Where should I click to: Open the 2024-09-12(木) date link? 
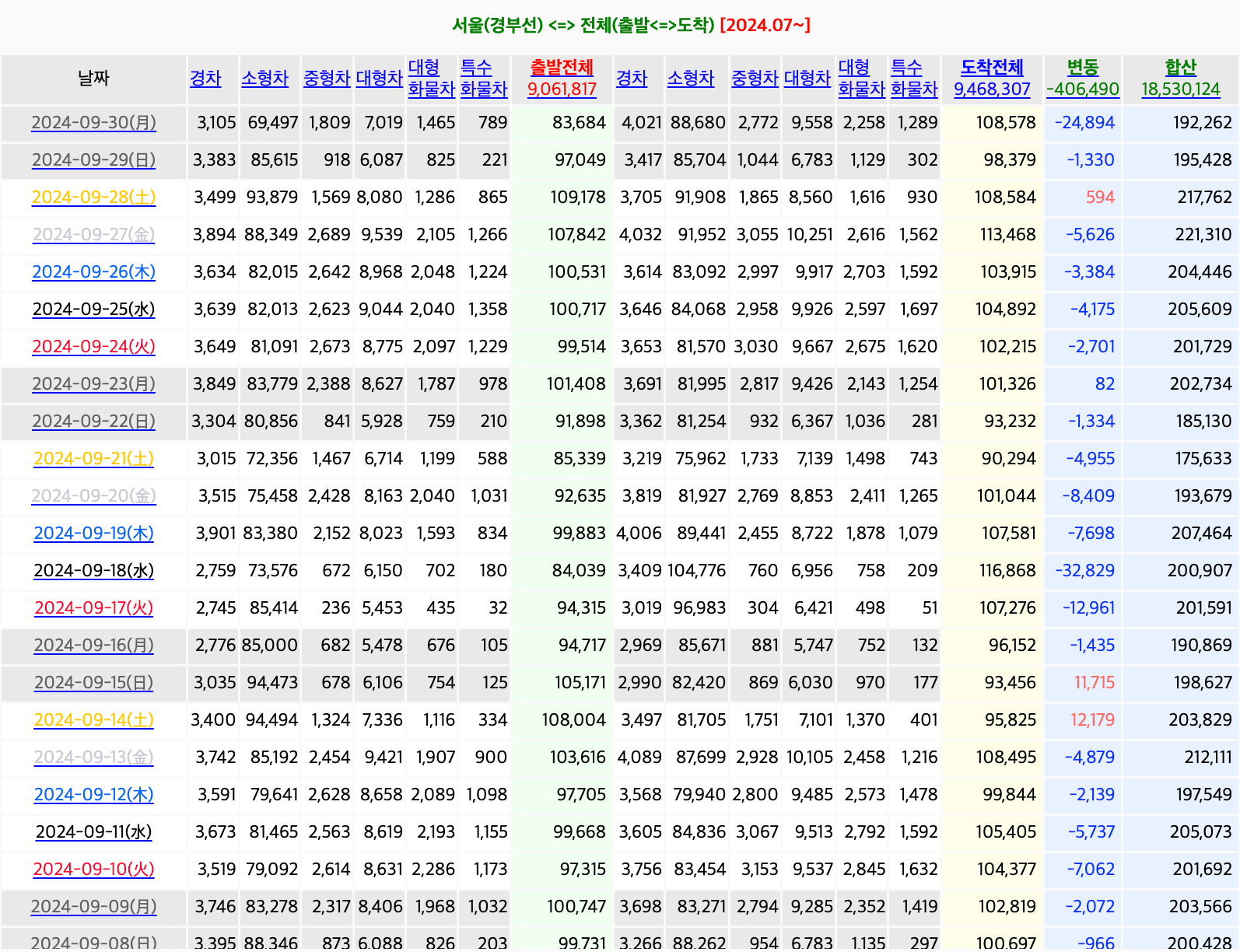(x=93, y=795)
